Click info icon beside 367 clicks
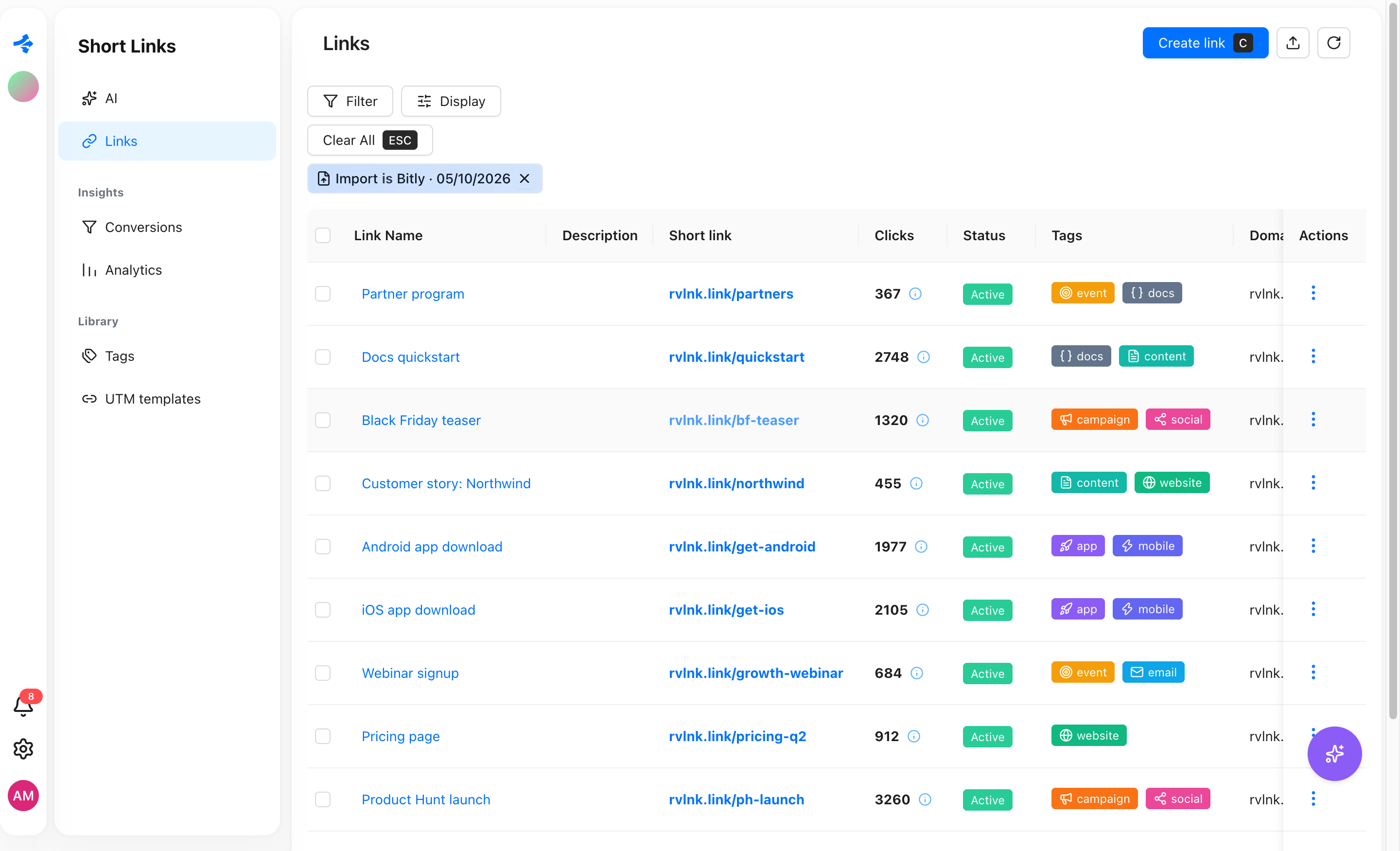The image size is (1400, 851). (915, 294)
